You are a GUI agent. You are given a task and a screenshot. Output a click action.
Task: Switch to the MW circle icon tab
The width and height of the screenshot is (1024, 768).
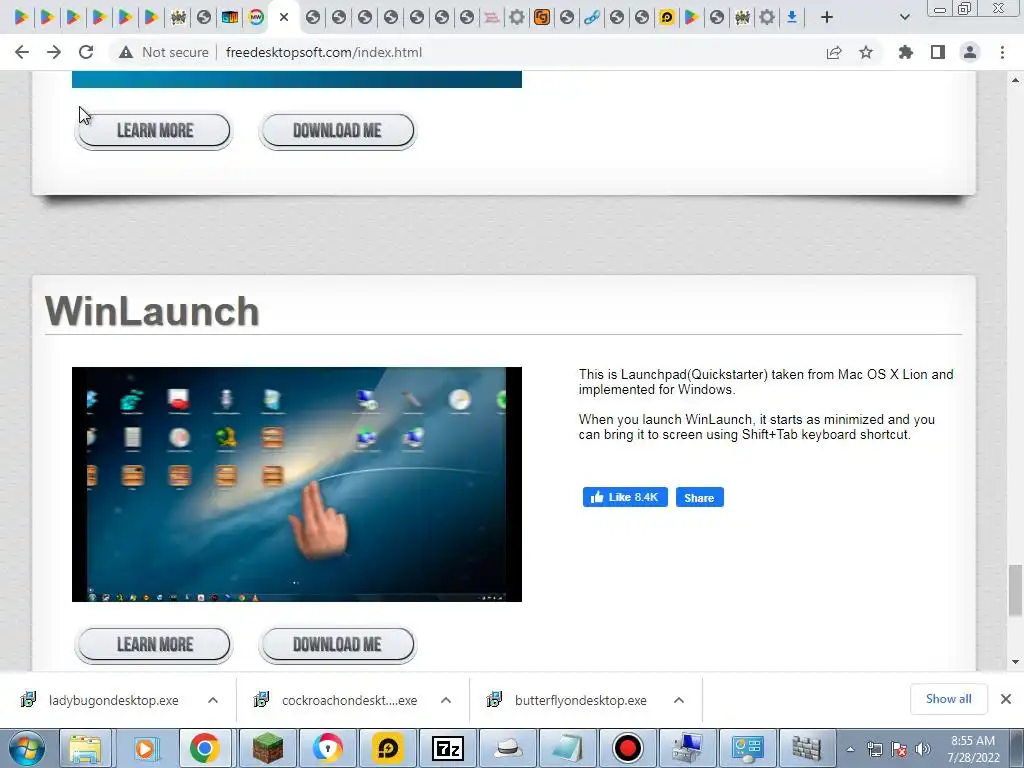pyautogui.click(x=256, y=17)
